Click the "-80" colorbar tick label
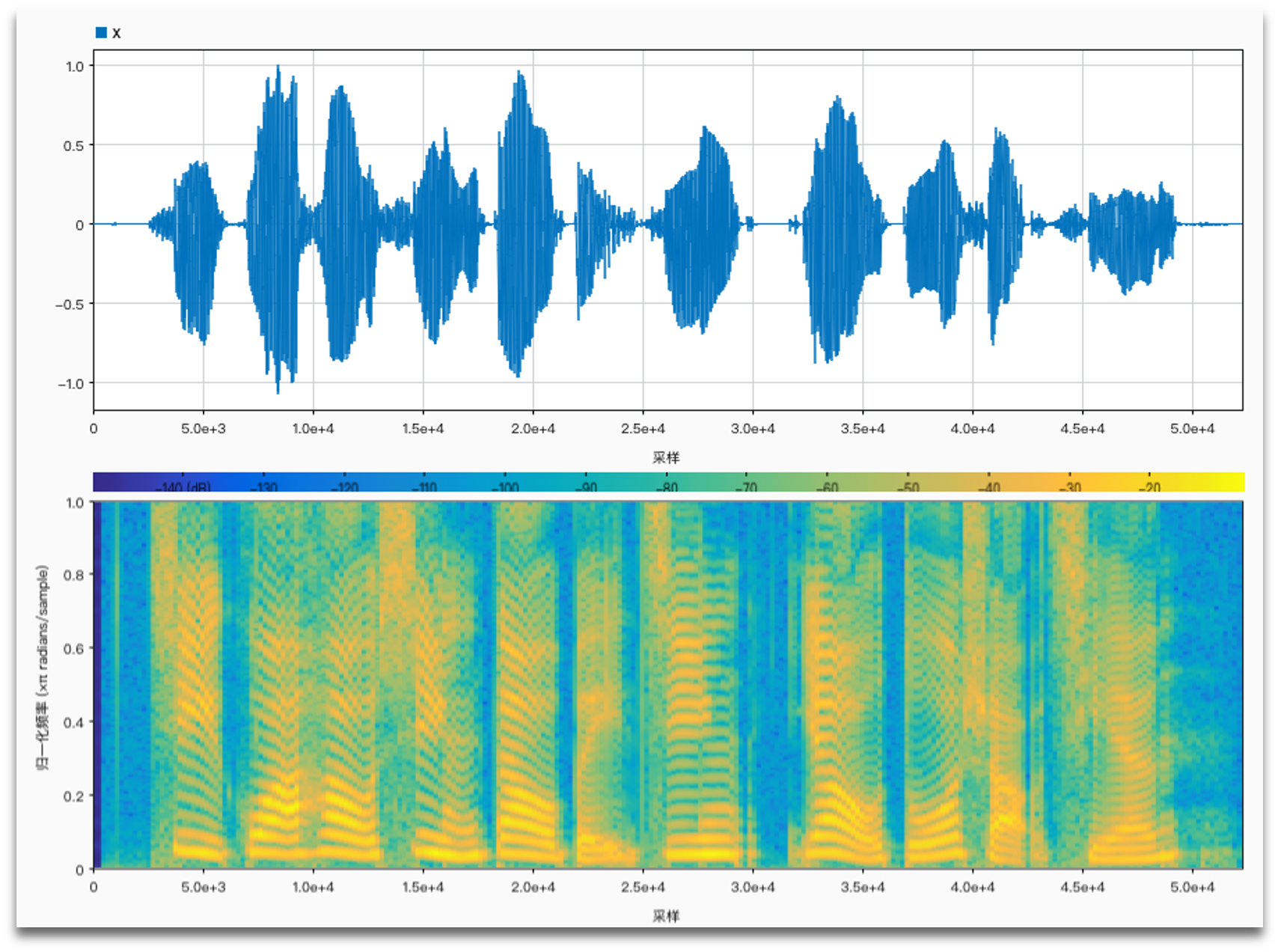 tap(667, 487)
